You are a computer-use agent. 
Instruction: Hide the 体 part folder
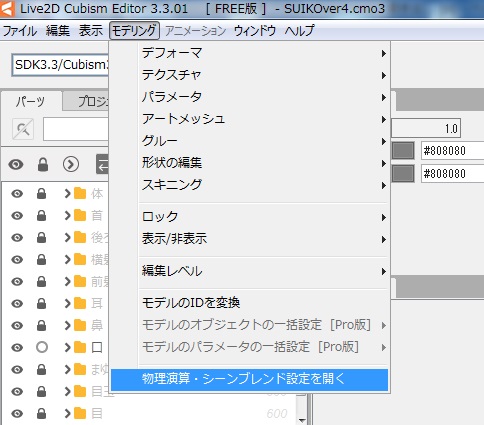pos(17,194)
